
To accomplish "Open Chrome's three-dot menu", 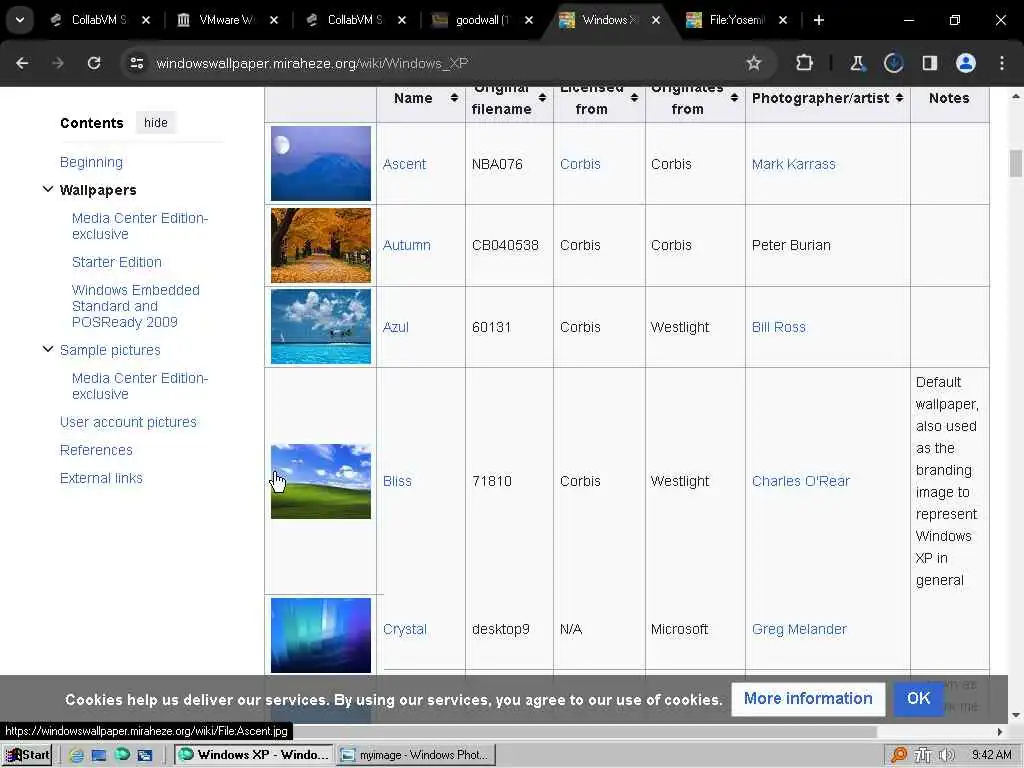I will [1002, 63].
